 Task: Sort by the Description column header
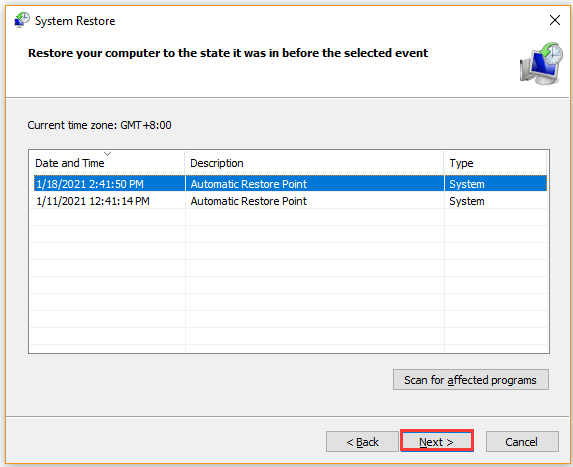(x=315, y=163)
